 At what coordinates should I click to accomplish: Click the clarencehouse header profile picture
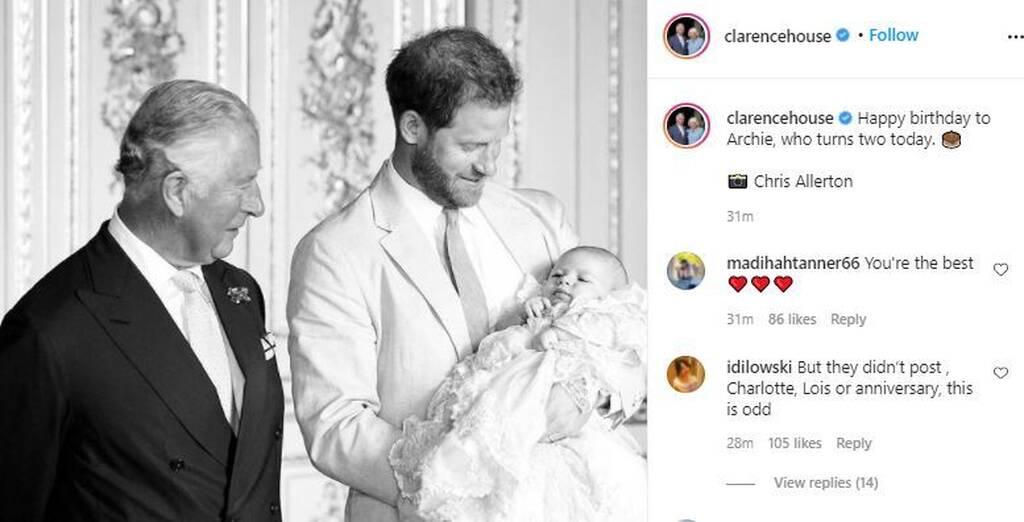686,36
